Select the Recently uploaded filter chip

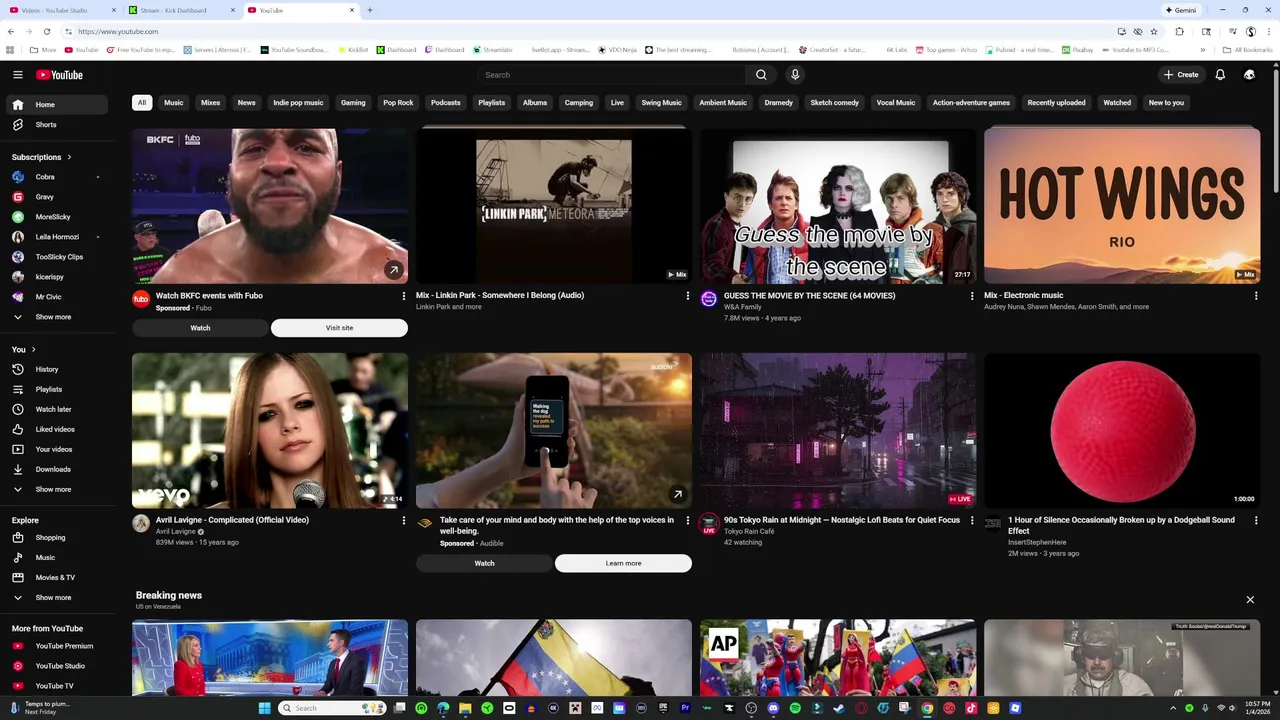pos(1056,103)
